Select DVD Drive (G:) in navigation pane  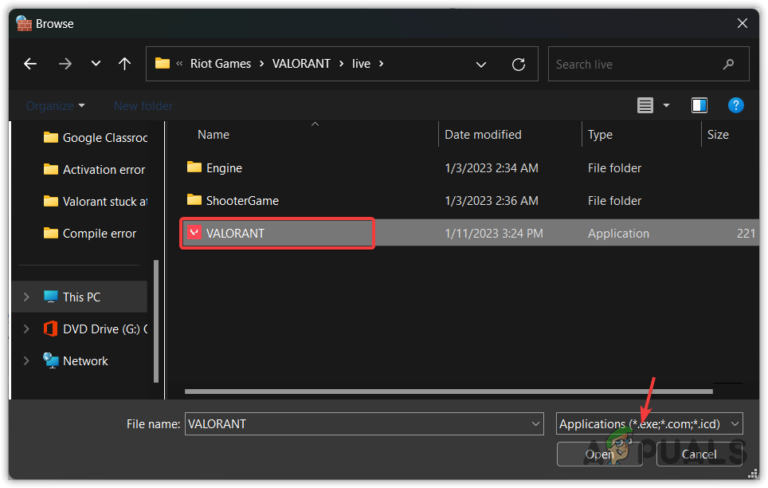[x=95, y=329]
